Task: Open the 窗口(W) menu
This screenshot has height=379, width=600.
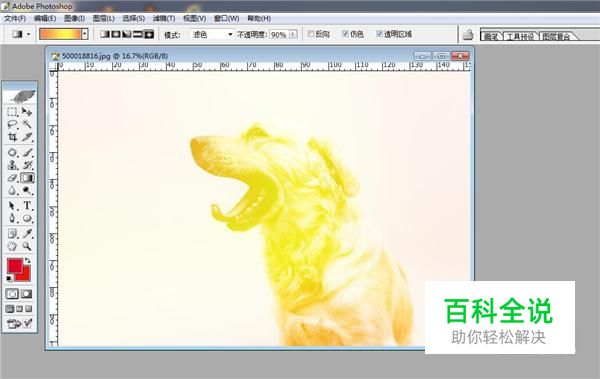Action: (x=227, y=18)
